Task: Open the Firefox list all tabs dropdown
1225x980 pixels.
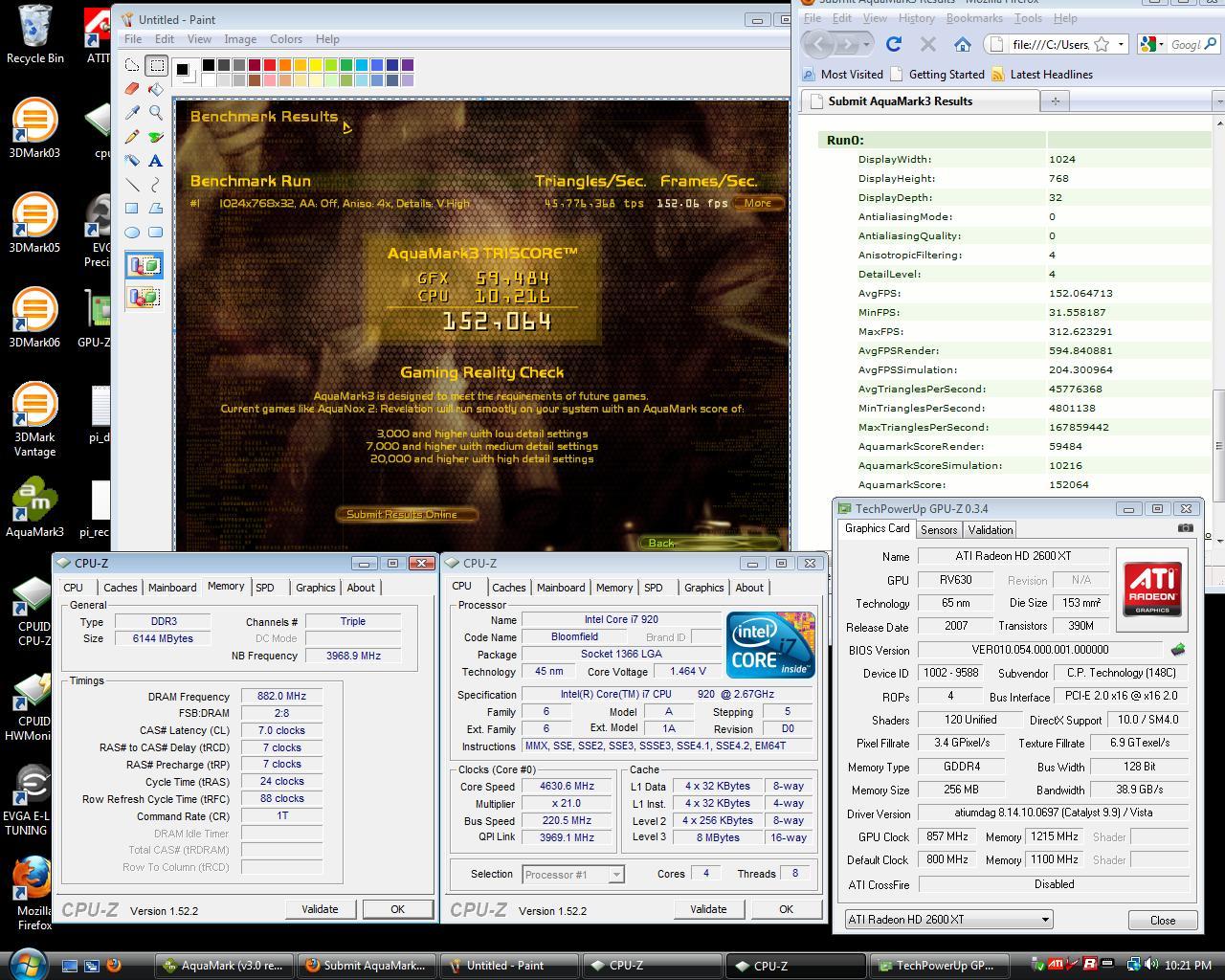Action: [x=1217, y=100]
